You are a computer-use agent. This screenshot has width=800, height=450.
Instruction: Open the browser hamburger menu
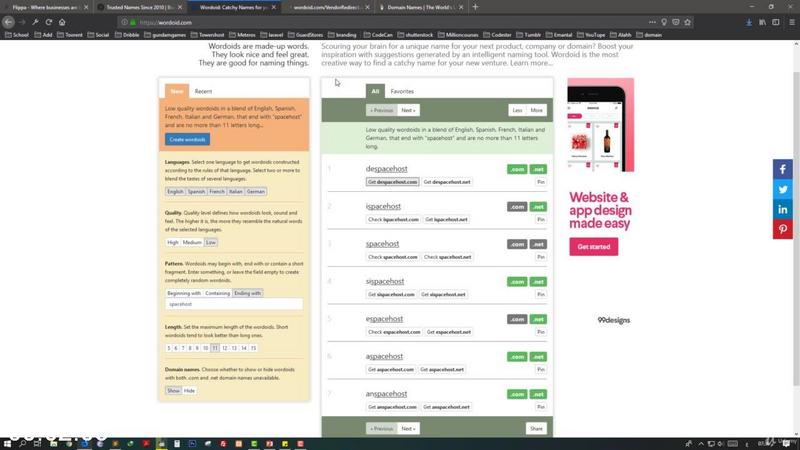point(792,22)
